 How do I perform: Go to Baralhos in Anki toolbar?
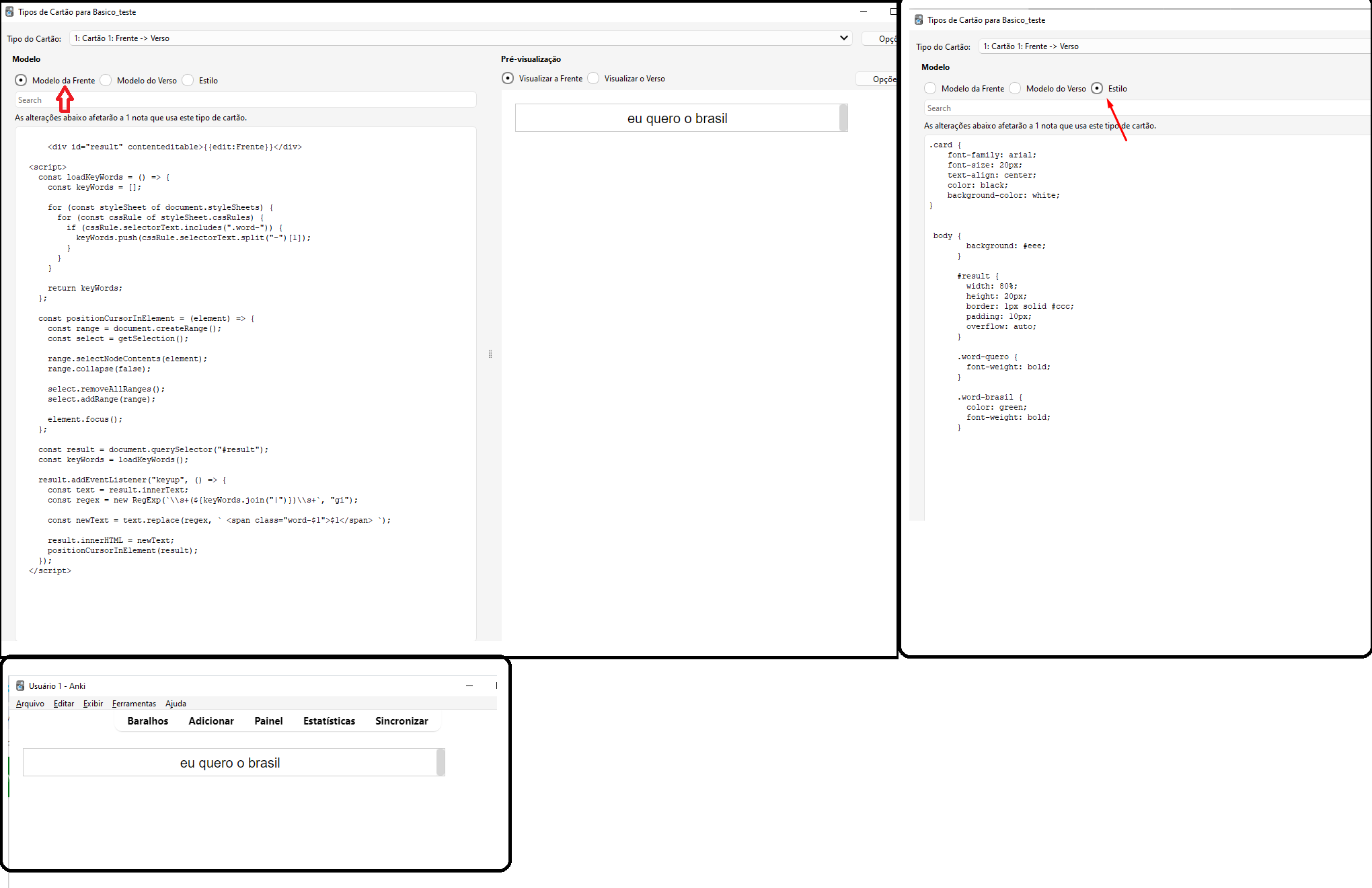click(x=148, y=721)
